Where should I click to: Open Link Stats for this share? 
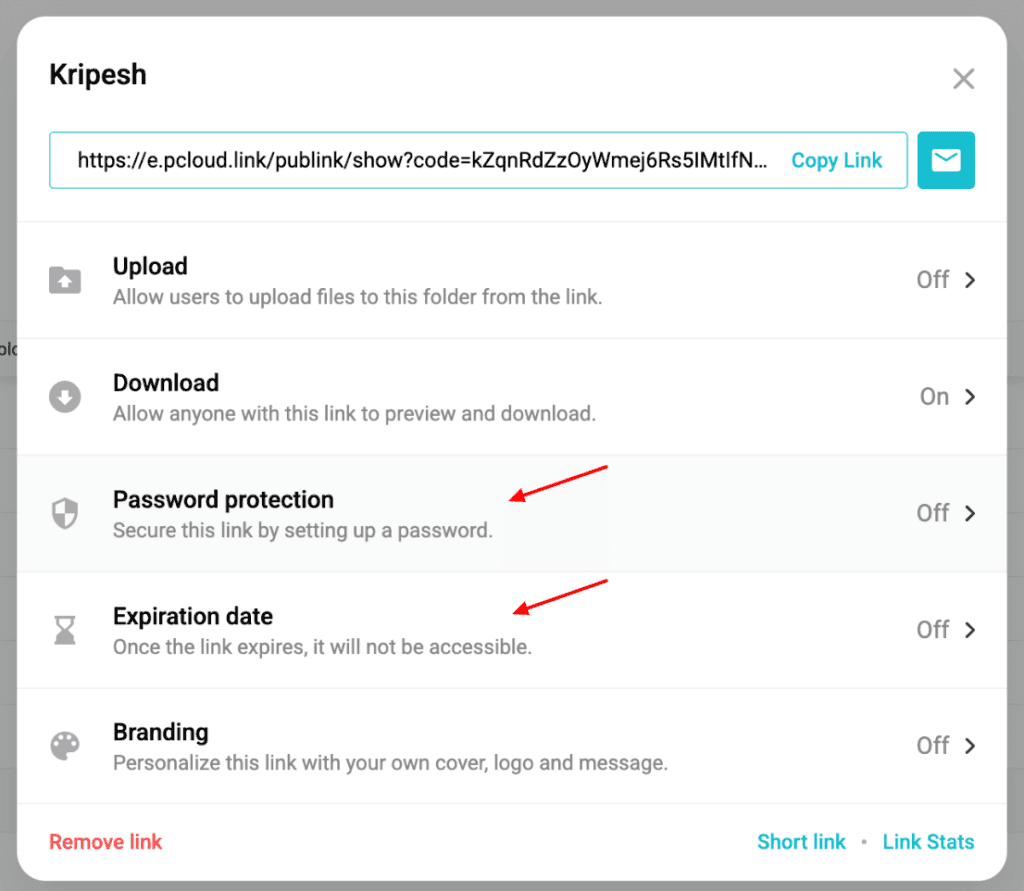pos(928,841)
